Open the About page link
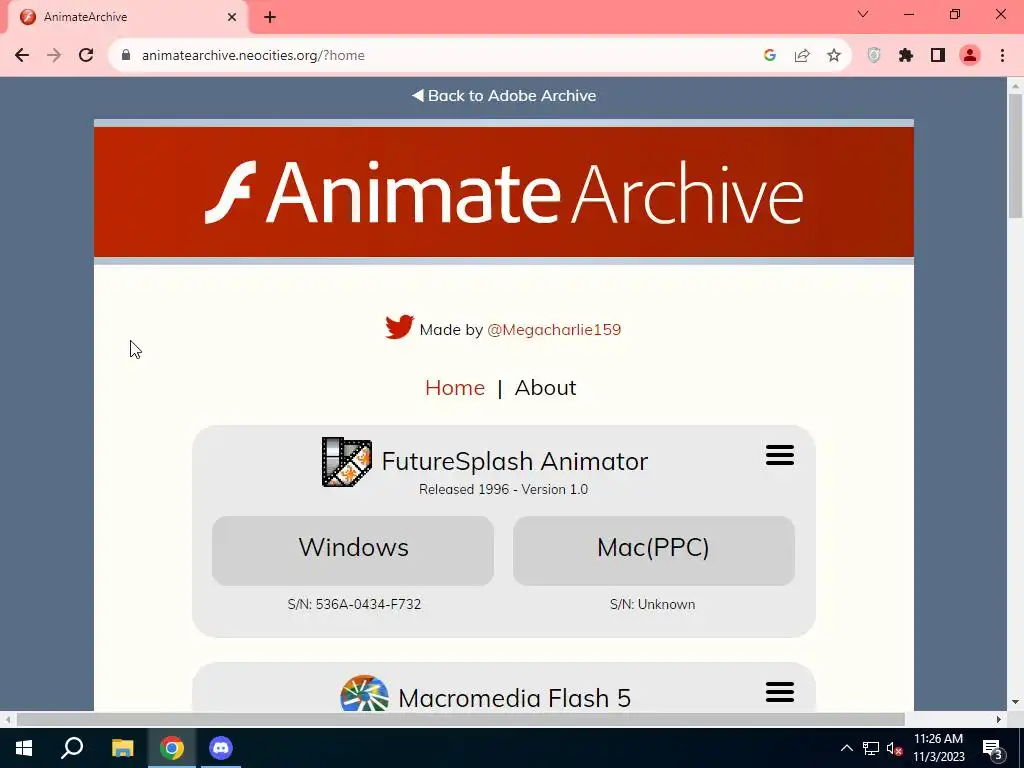The image size is (1024, 768). click(x=545, y=387)
